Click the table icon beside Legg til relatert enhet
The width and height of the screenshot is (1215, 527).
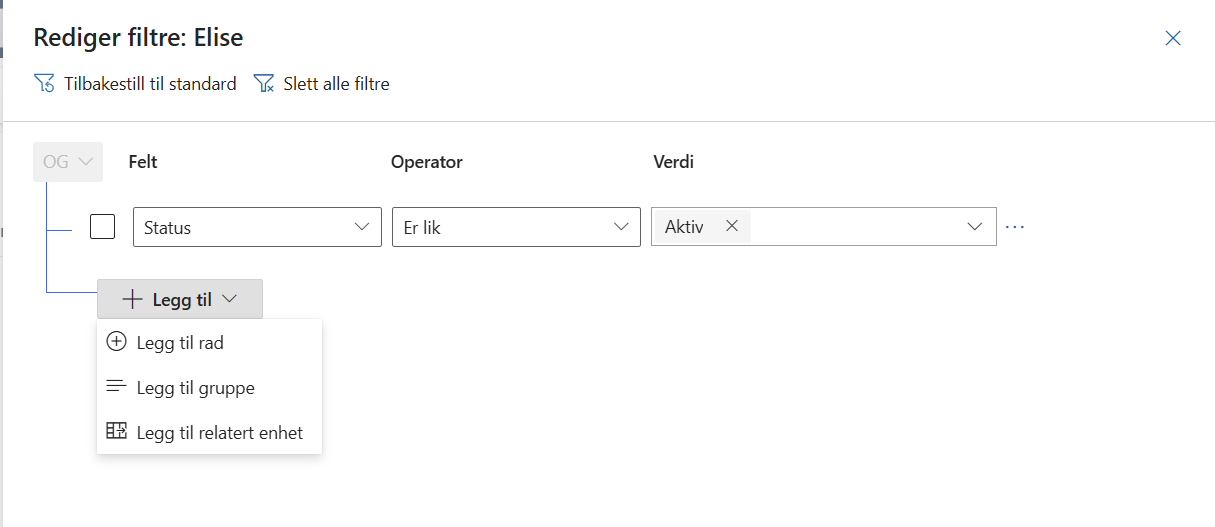(x=117, y=432)
